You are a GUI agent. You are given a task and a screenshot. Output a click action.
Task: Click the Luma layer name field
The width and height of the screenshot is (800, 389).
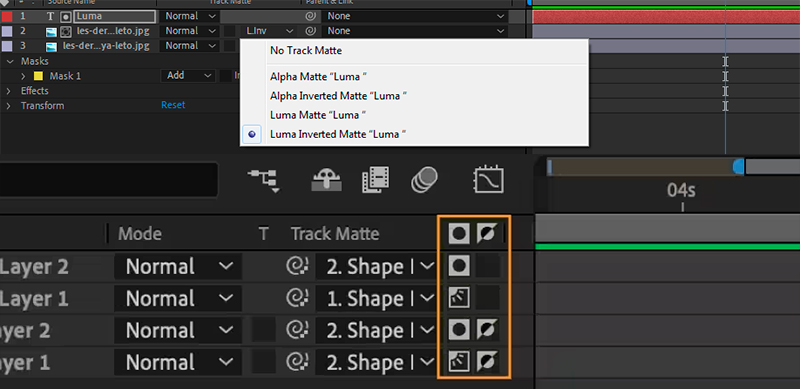coord(115,16)
